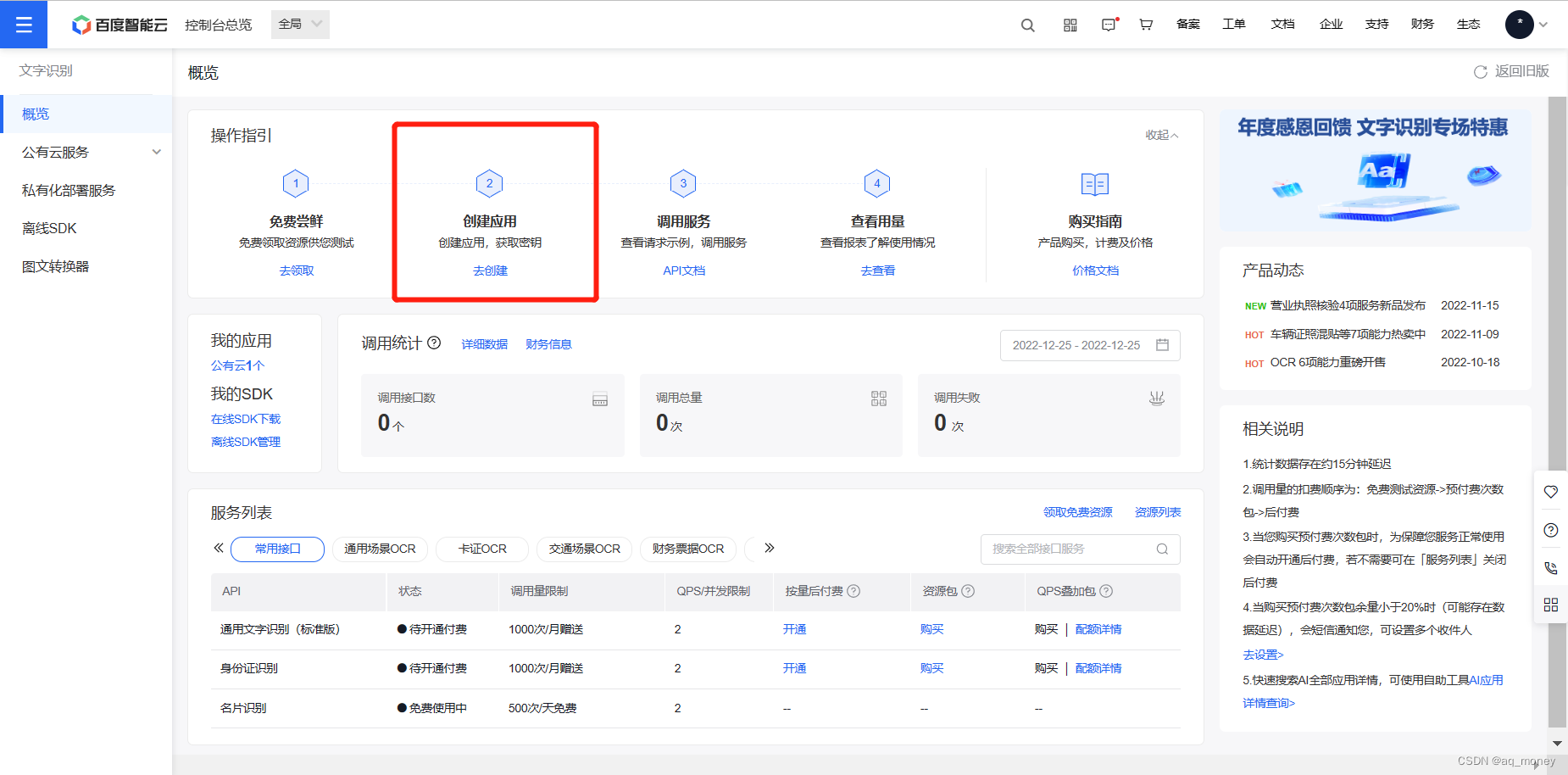Screen dimensions: 1568x775
Task: Click 领取免费资源 link
Action: [1078, 512]
